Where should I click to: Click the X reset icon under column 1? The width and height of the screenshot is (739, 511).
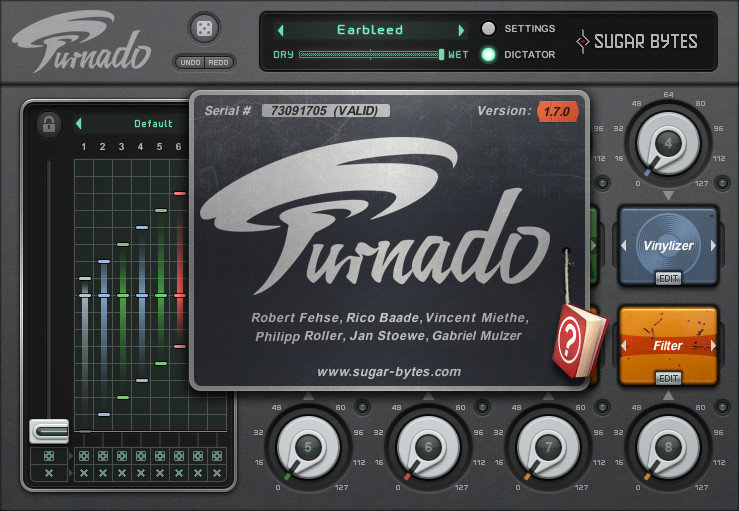84,473
